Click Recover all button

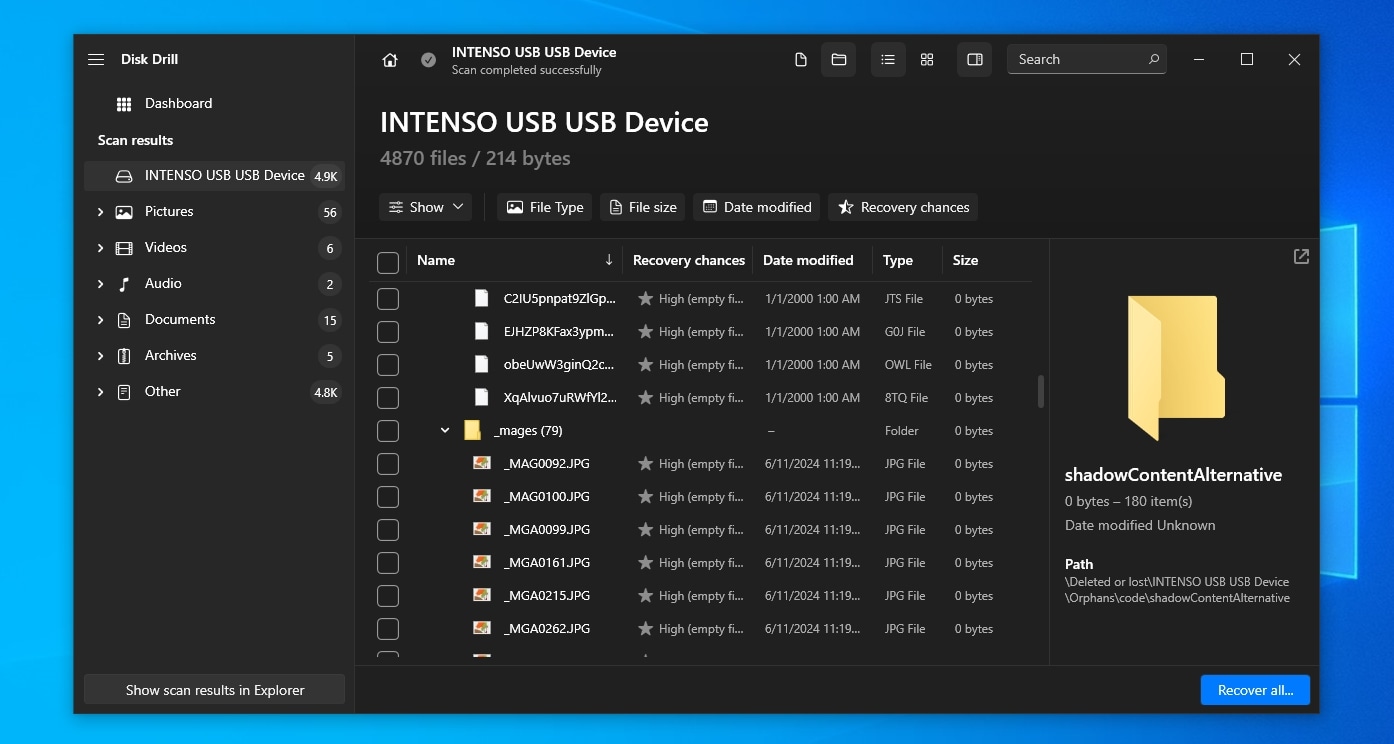[1255, 690]
